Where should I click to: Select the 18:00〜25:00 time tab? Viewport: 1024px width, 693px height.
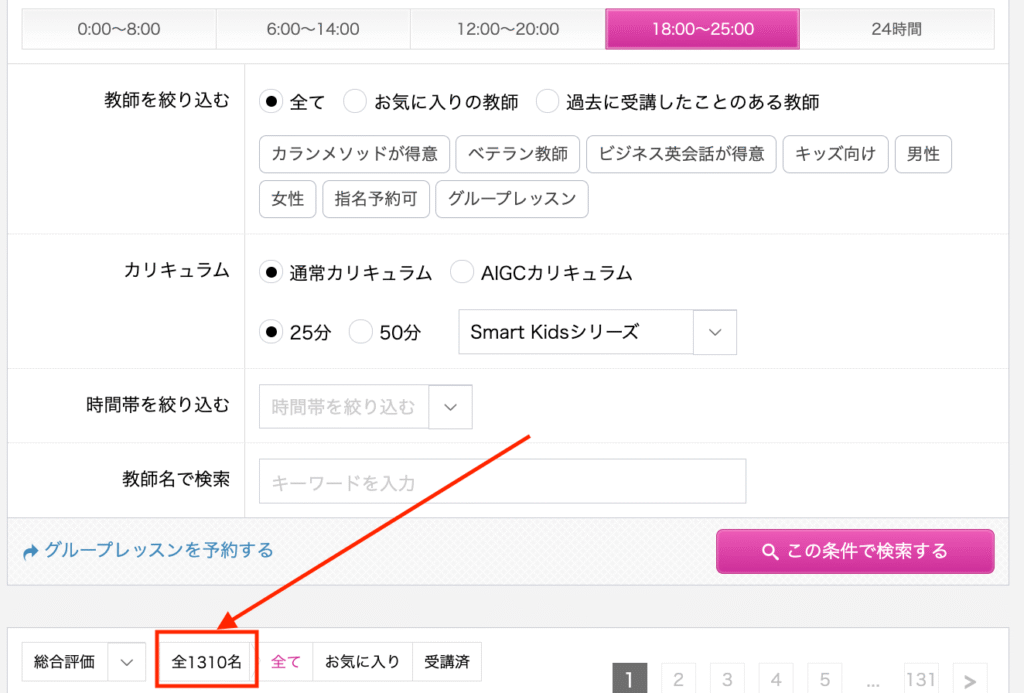click(702, 29)
